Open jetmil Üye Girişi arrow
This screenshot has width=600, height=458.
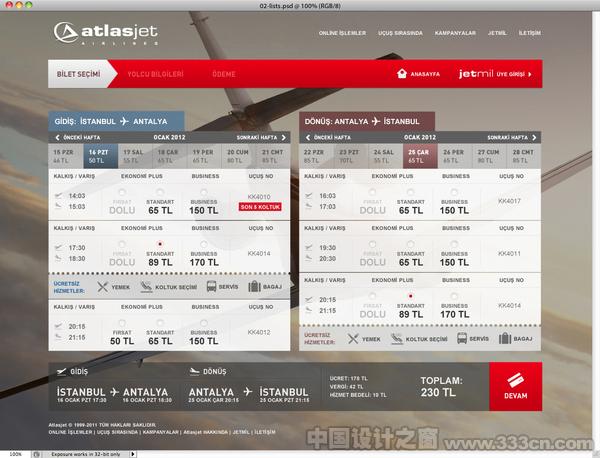pos(530,74)
